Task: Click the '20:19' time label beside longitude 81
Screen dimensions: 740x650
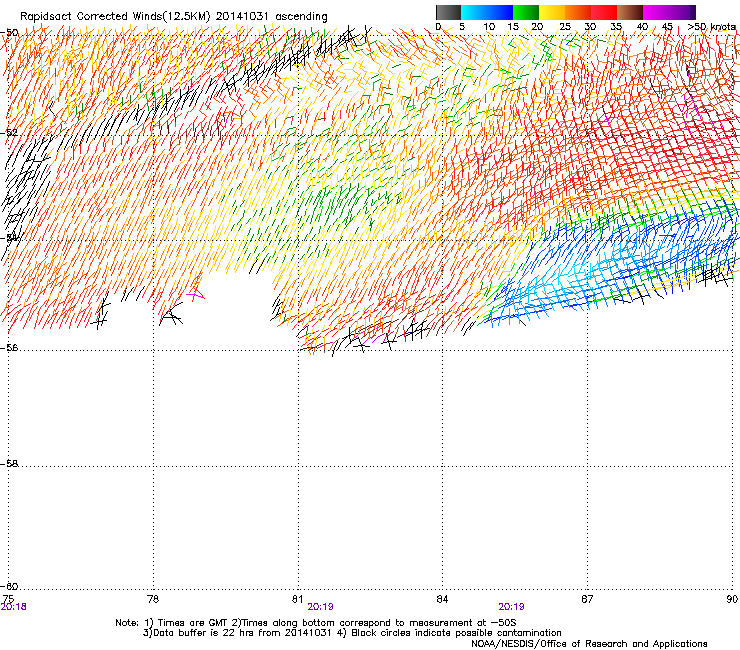Action: 320,607
